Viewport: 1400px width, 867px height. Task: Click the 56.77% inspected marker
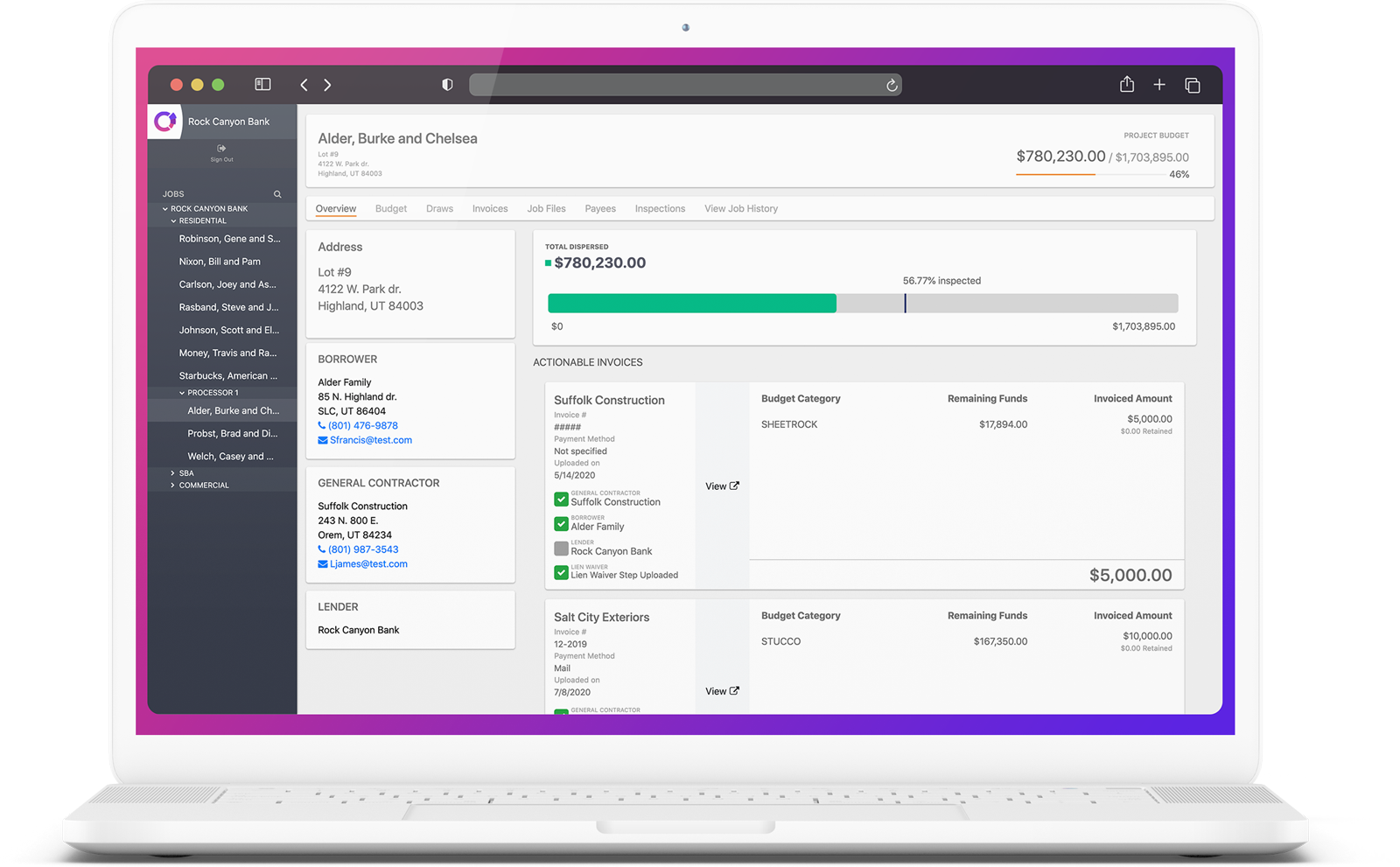905,304
